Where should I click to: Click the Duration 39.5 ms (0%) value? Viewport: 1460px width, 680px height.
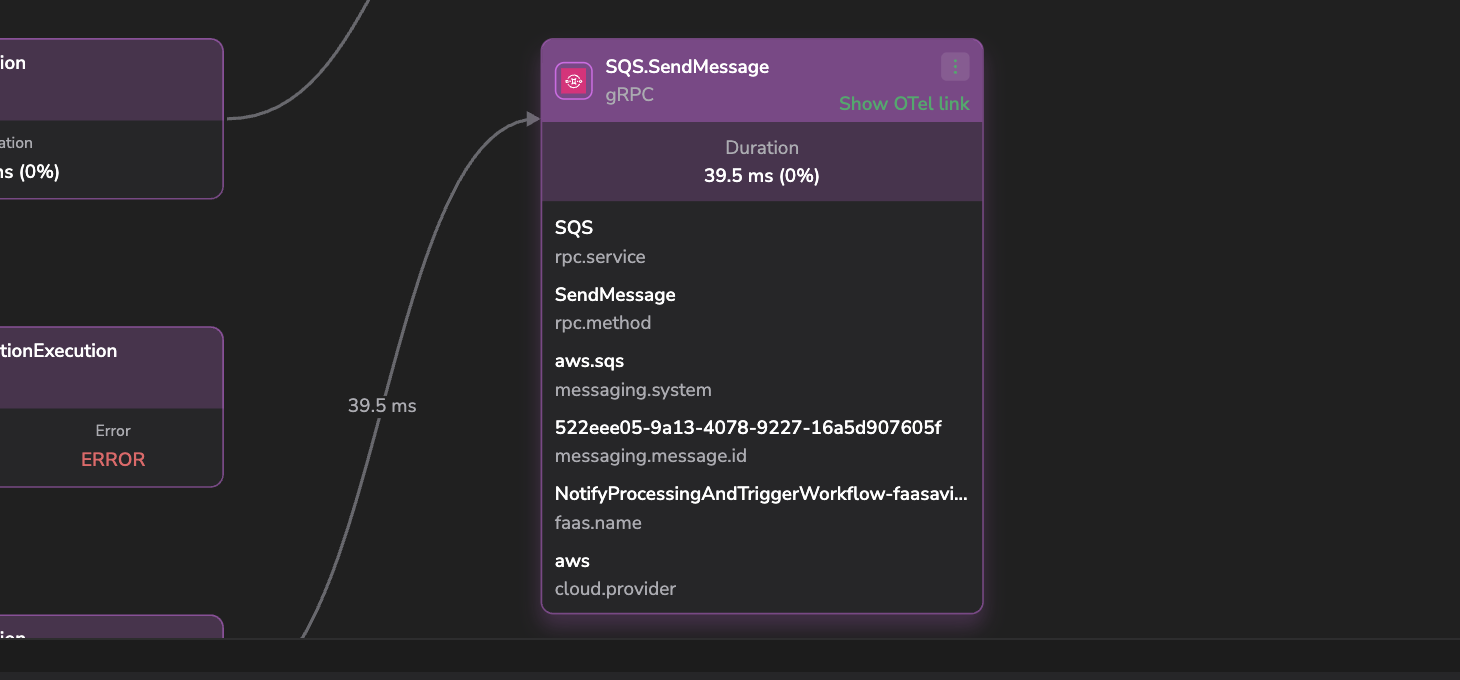pyautogui.click(x=762, y=176)
